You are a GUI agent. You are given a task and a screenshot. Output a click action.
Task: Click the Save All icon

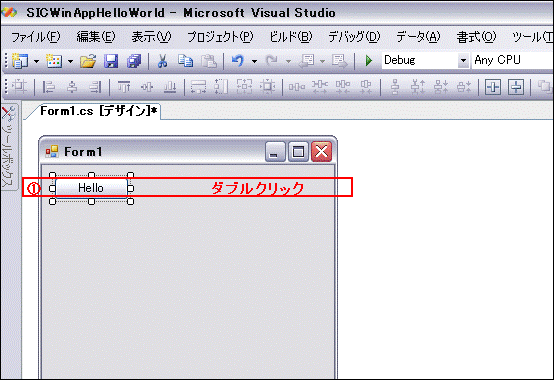pyautogui.click(x=134, y=61)
